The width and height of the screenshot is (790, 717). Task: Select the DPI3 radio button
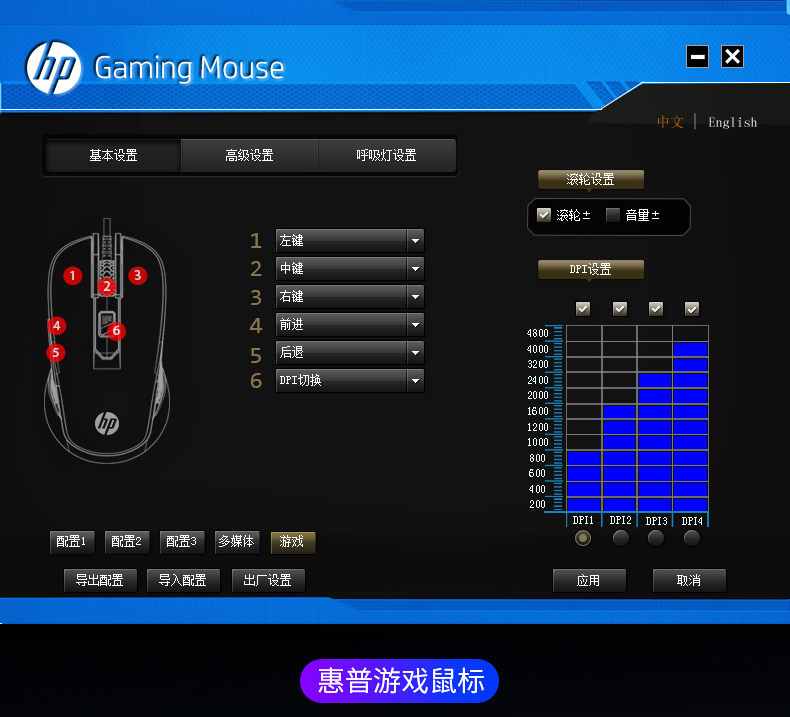(x=655, y=538)
